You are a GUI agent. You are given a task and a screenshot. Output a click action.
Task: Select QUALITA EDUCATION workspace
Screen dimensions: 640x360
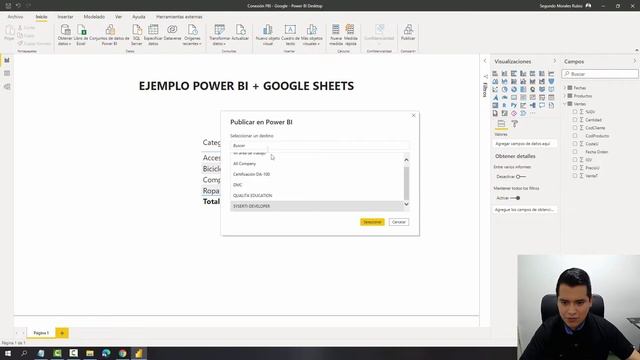pos(317,196)
